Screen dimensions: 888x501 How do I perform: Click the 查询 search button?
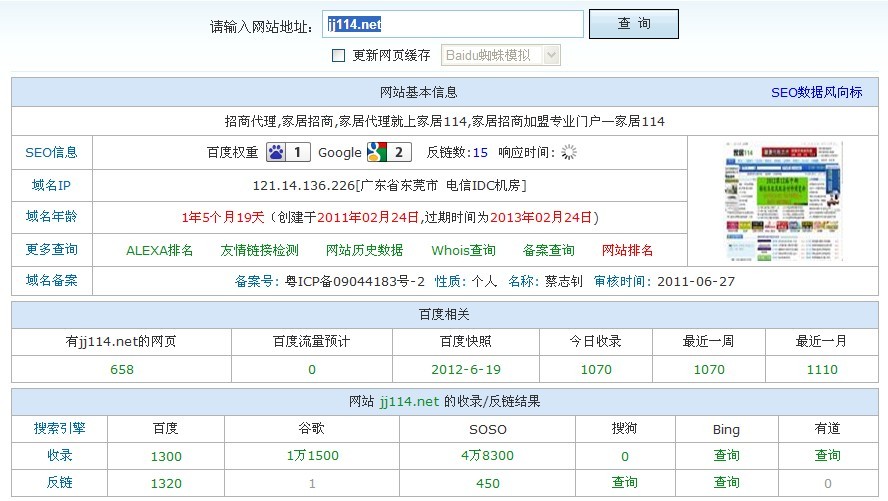tap(634, 24)
